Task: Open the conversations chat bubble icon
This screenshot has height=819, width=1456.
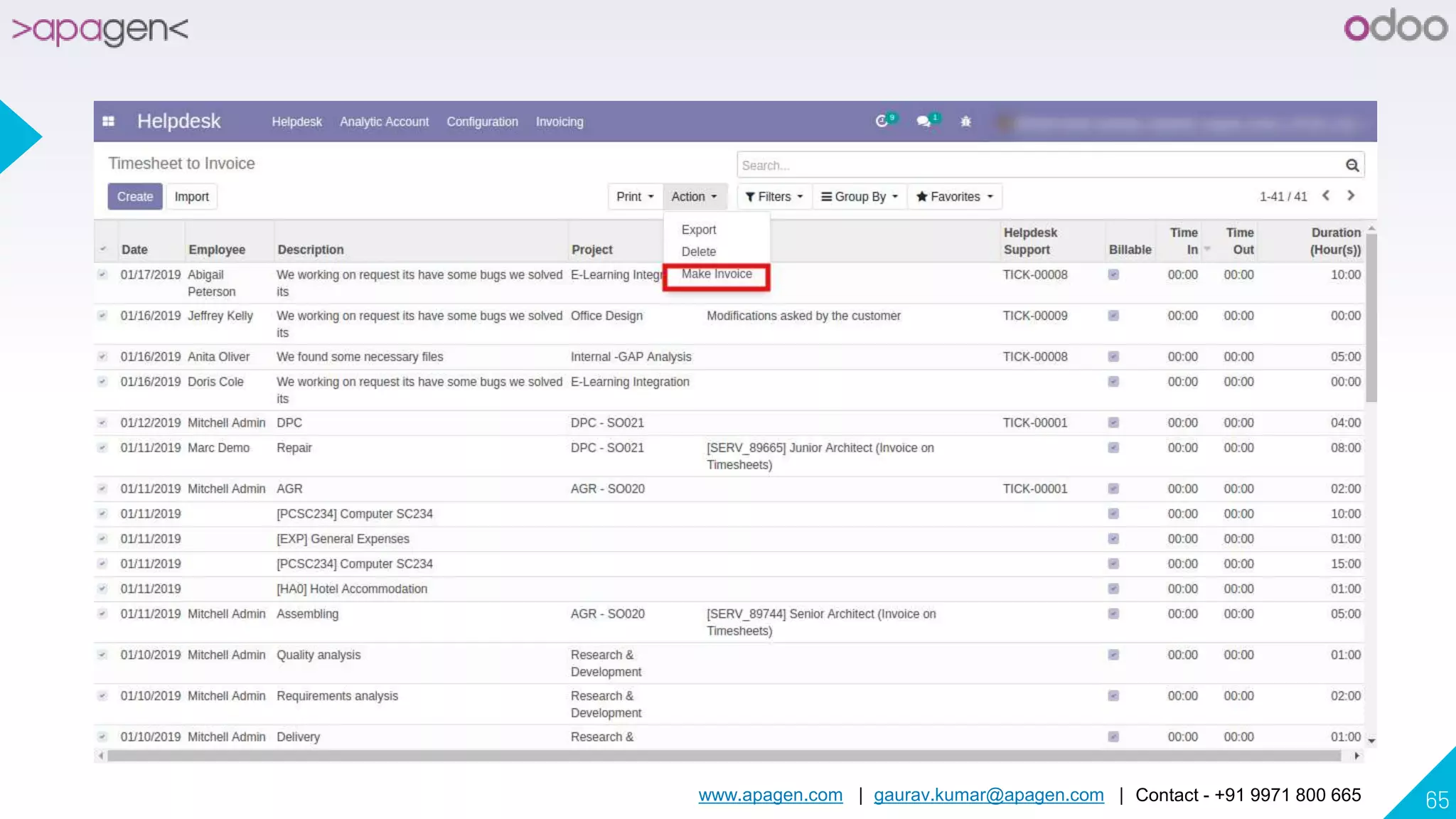Action: (x=924, y=122)
